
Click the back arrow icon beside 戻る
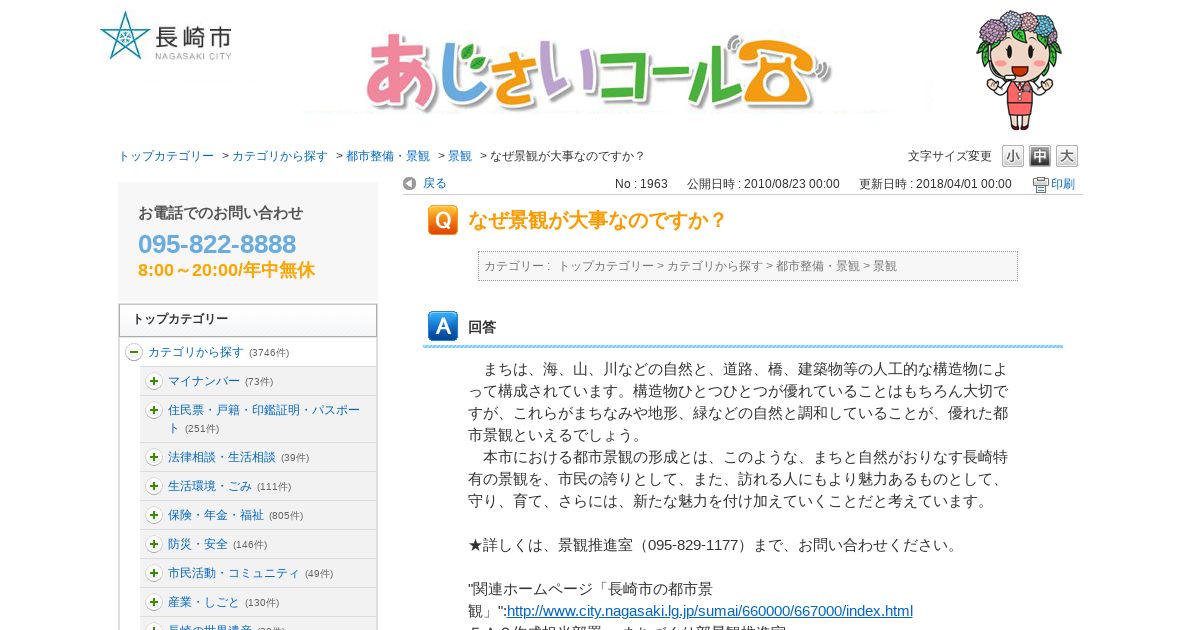pyautogui.click(x=410, y=184)
